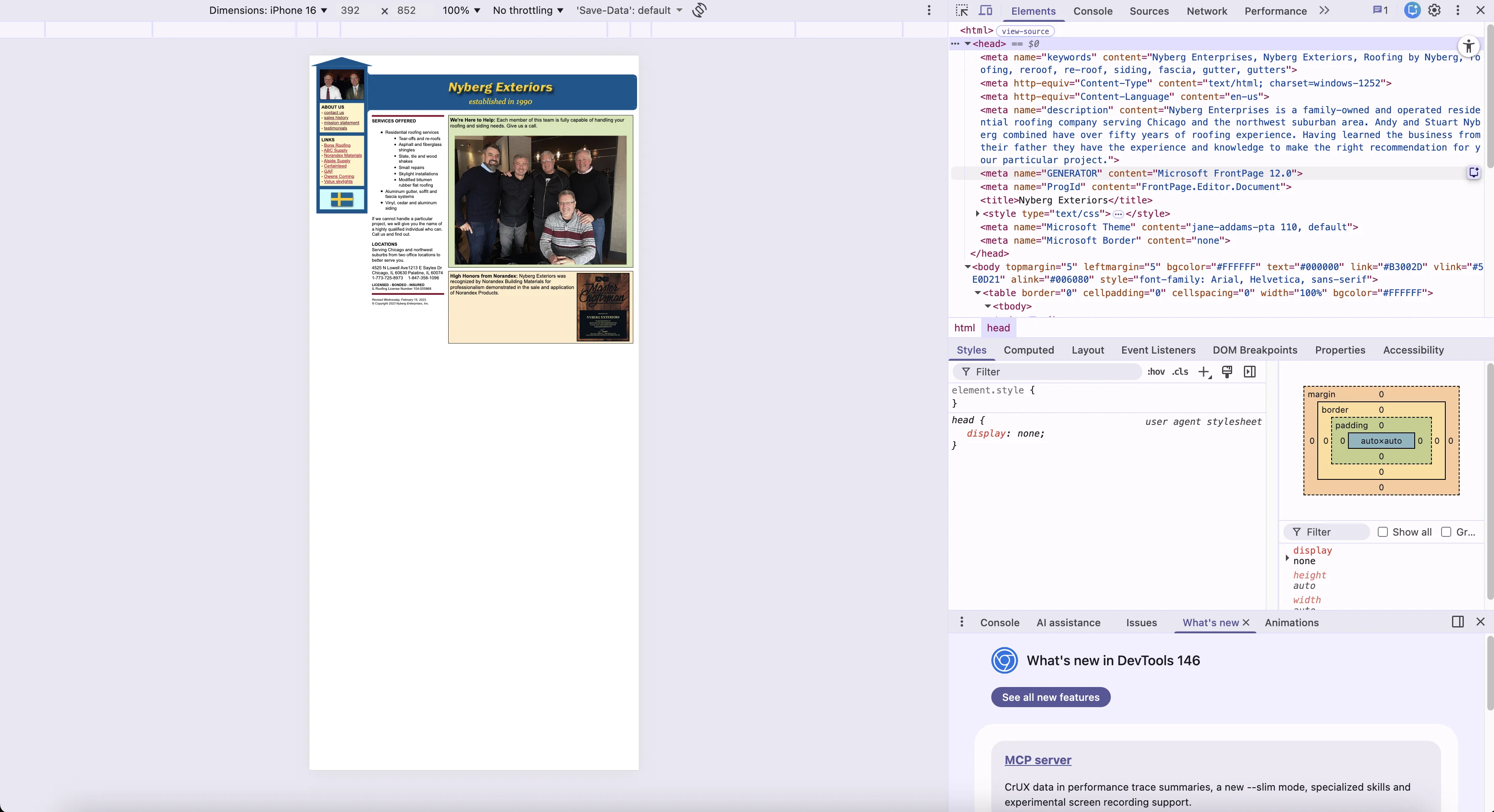The width and height of the screenshot is (1494, 812).
Task: Open the Computed styles tab
Action: [x=1029, y=350]
